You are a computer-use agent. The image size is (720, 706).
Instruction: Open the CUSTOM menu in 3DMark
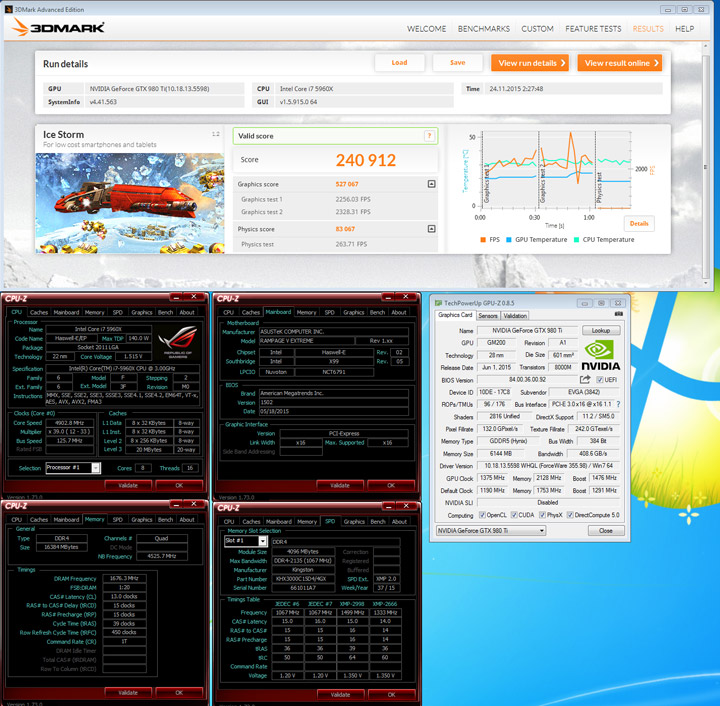(537, 29)
